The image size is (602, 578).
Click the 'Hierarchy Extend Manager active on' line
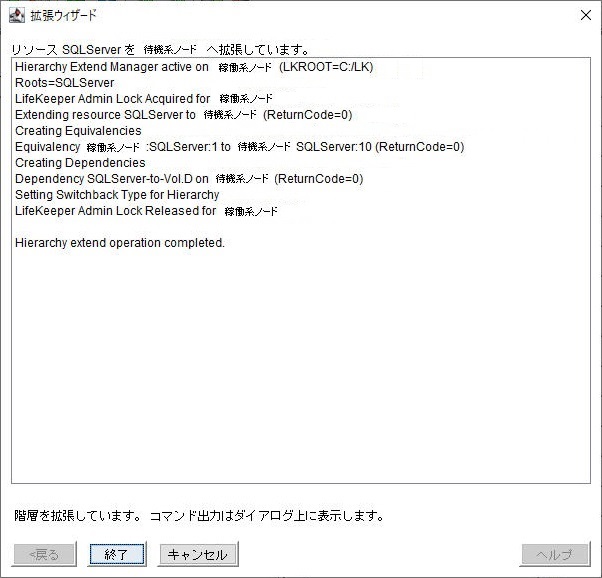coord(194,67)
